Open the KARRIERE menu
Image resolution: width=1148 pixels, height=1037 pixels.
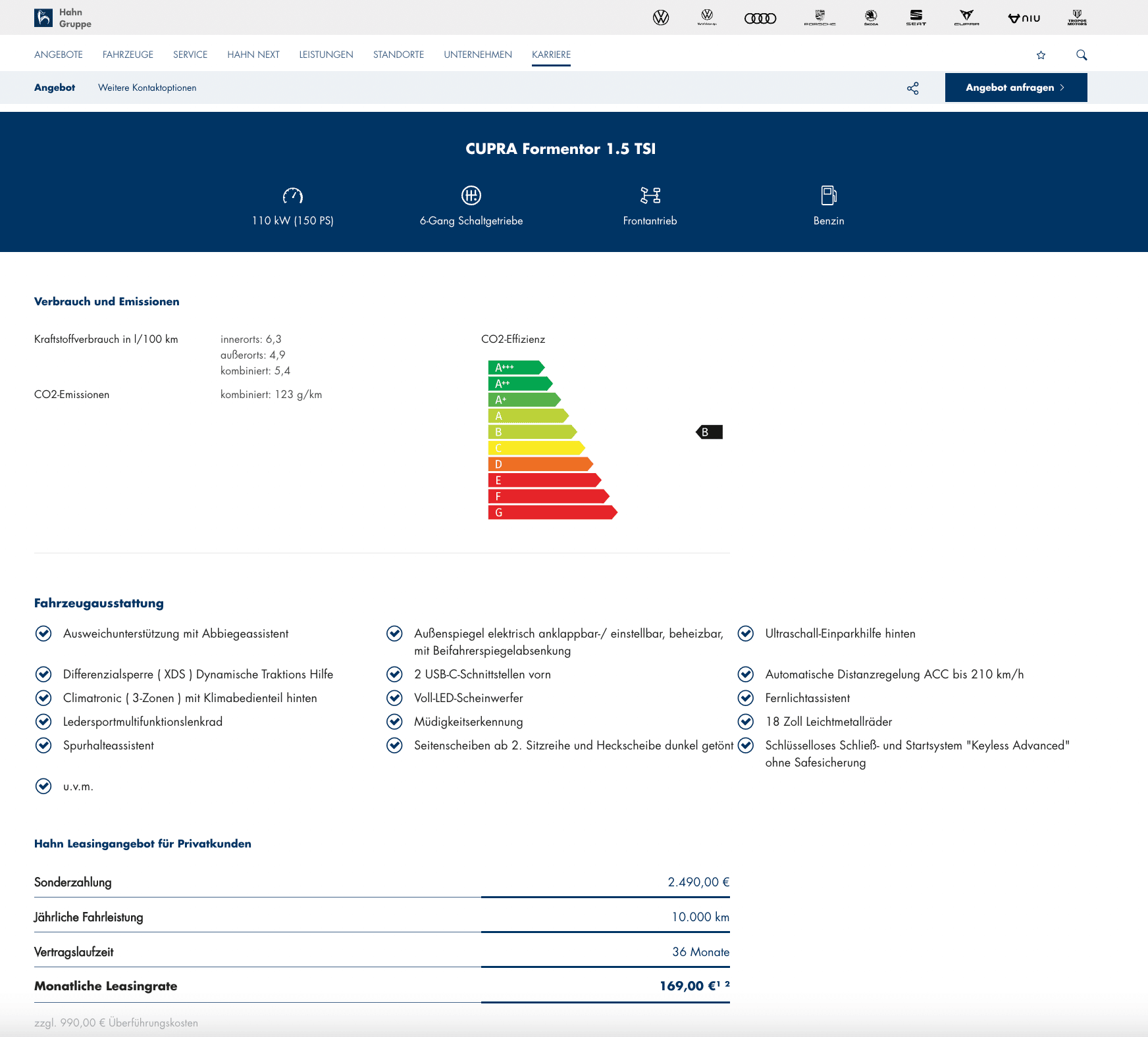552,55
